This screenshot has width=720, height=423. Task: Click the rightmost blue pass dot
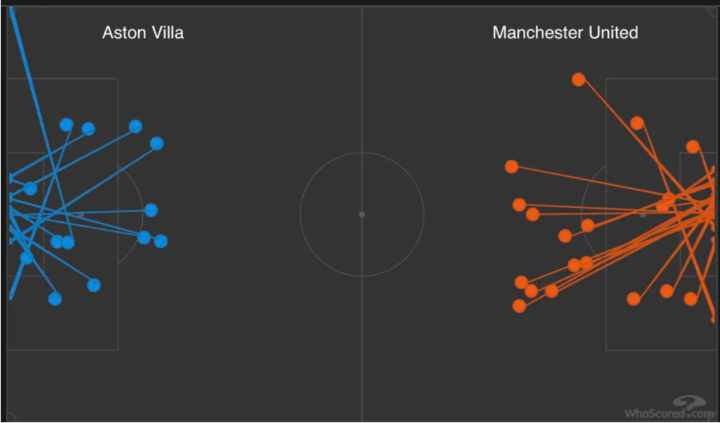click(x=161, y=241)
